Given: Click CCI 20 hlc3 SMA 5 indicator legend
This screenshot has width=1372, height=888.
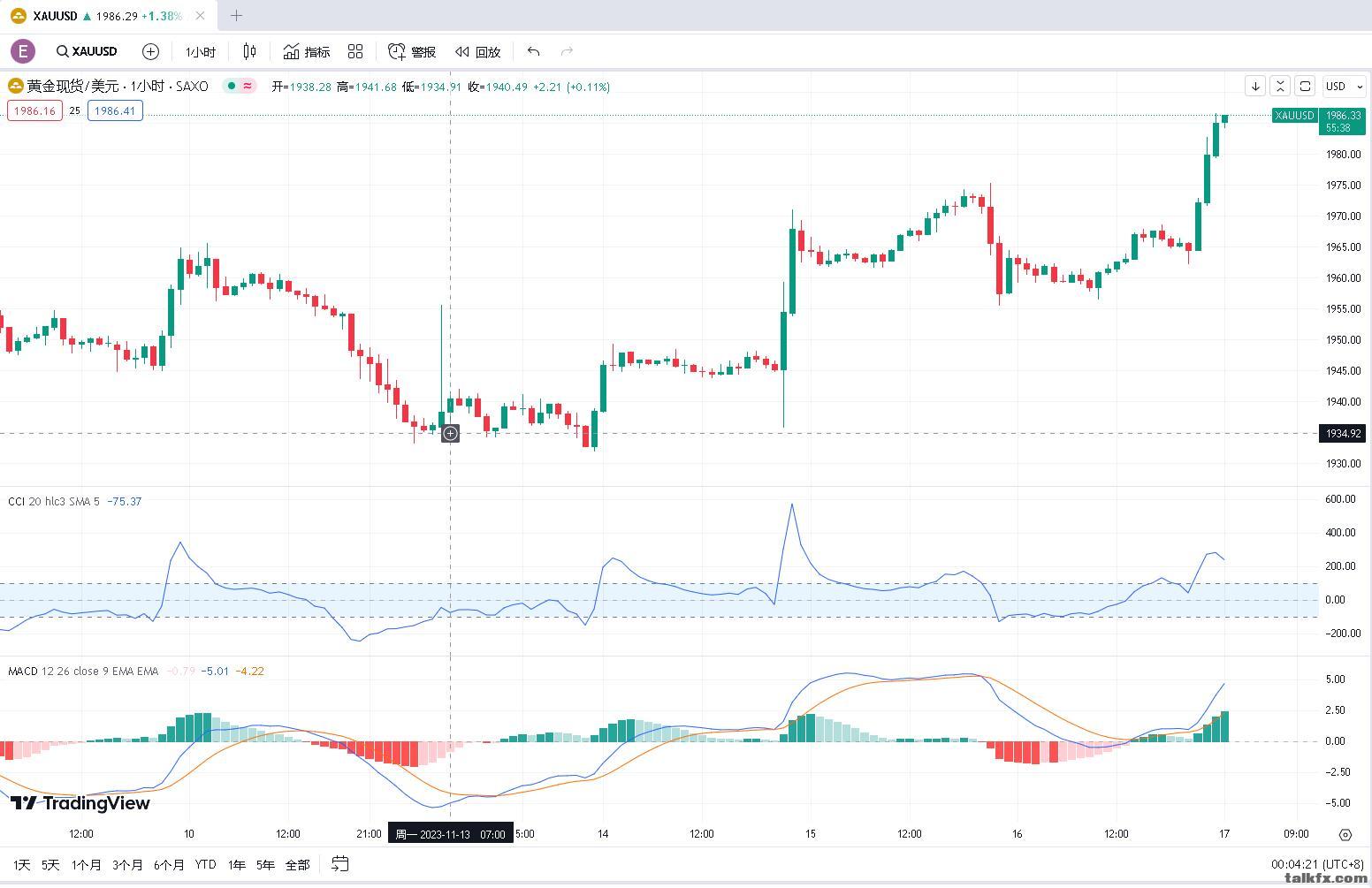Looking at the screenshot, I should 53,501.
